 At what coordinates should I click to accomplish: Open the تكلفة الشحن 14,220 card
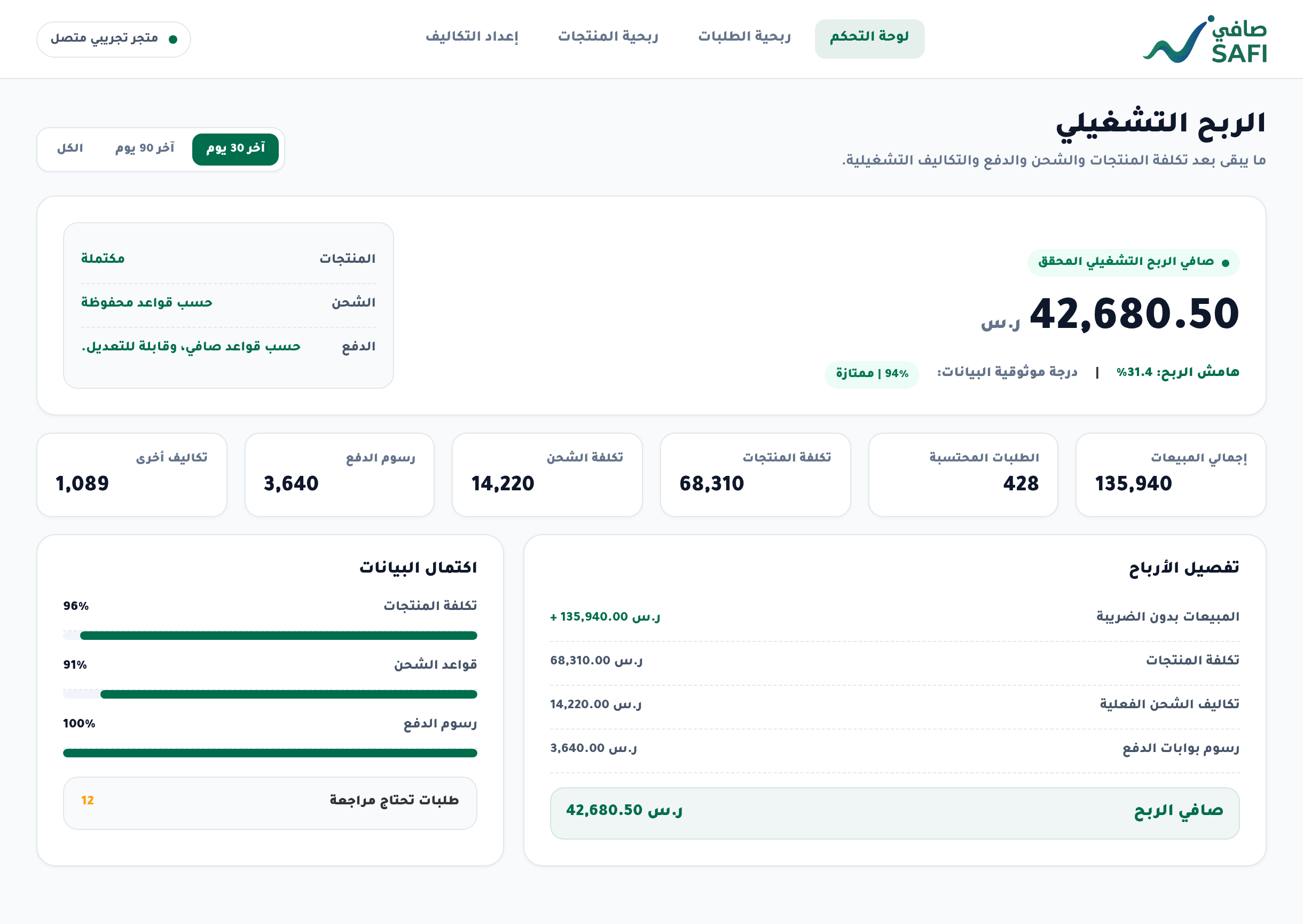(547, 474)
